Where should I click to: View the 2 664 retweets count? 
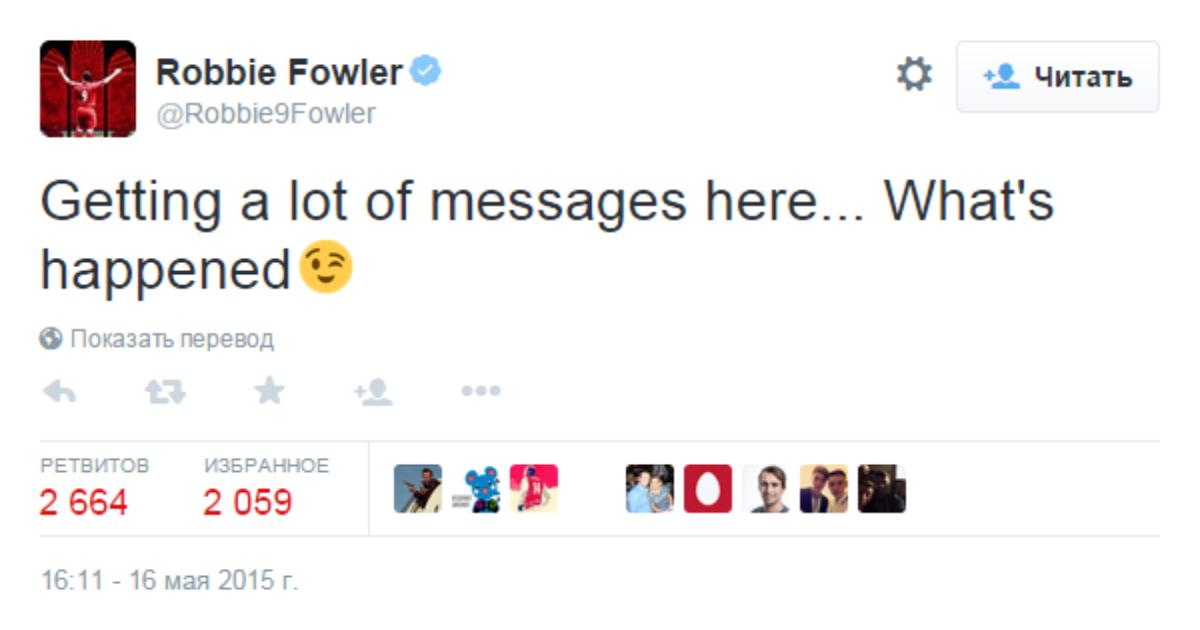84,502
